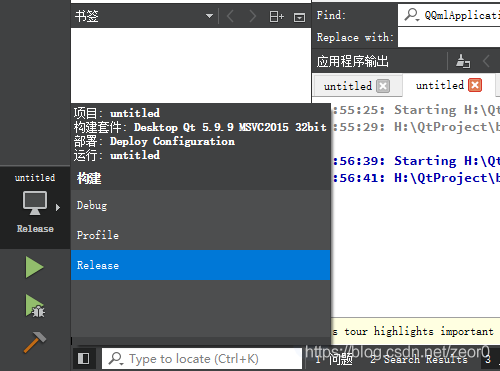
Task: Click the 55:25 Starting output line
Action: point(416,110)
